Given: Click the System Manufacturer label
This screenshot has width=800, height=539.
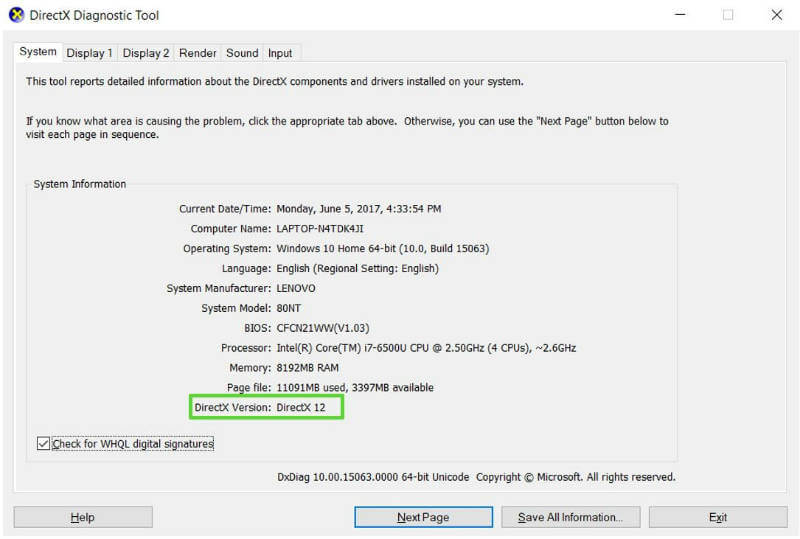Looking at the screenshot, I should coord(219,288).
